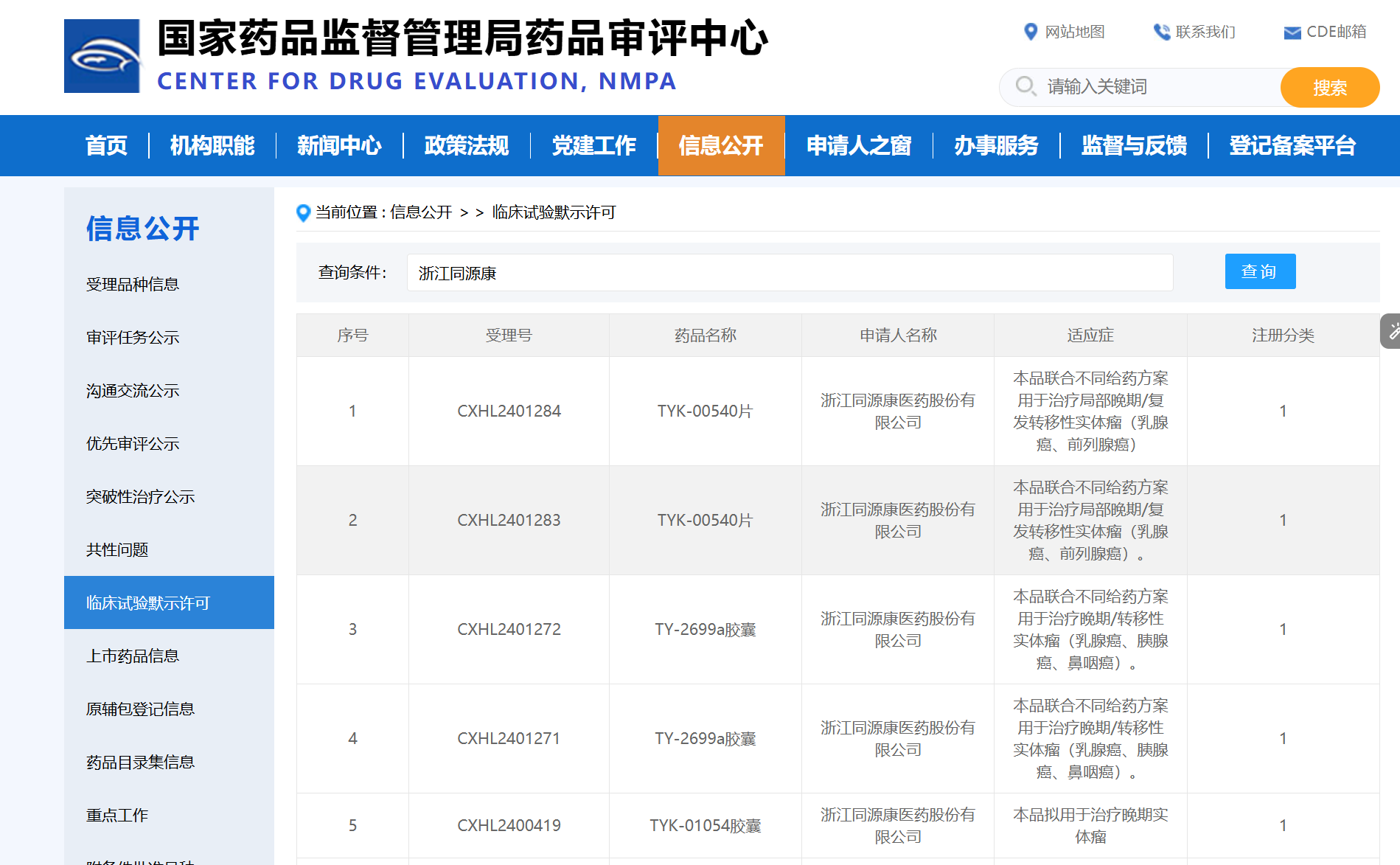The width and height of the screenshot is (1400, 865).
Task: Click acceptance number CXHL2401271
Action: click(x=509, y=739)
